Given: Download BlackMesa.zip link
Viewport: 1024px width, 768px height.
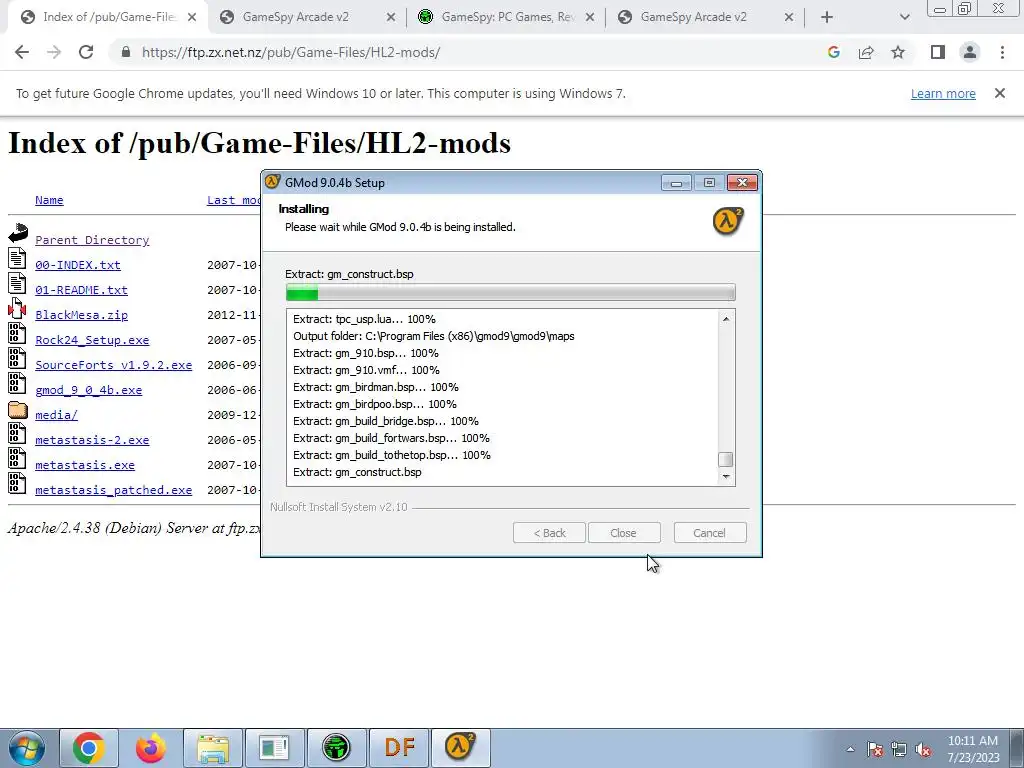Looking at the screenshot, I should (82, 315).
